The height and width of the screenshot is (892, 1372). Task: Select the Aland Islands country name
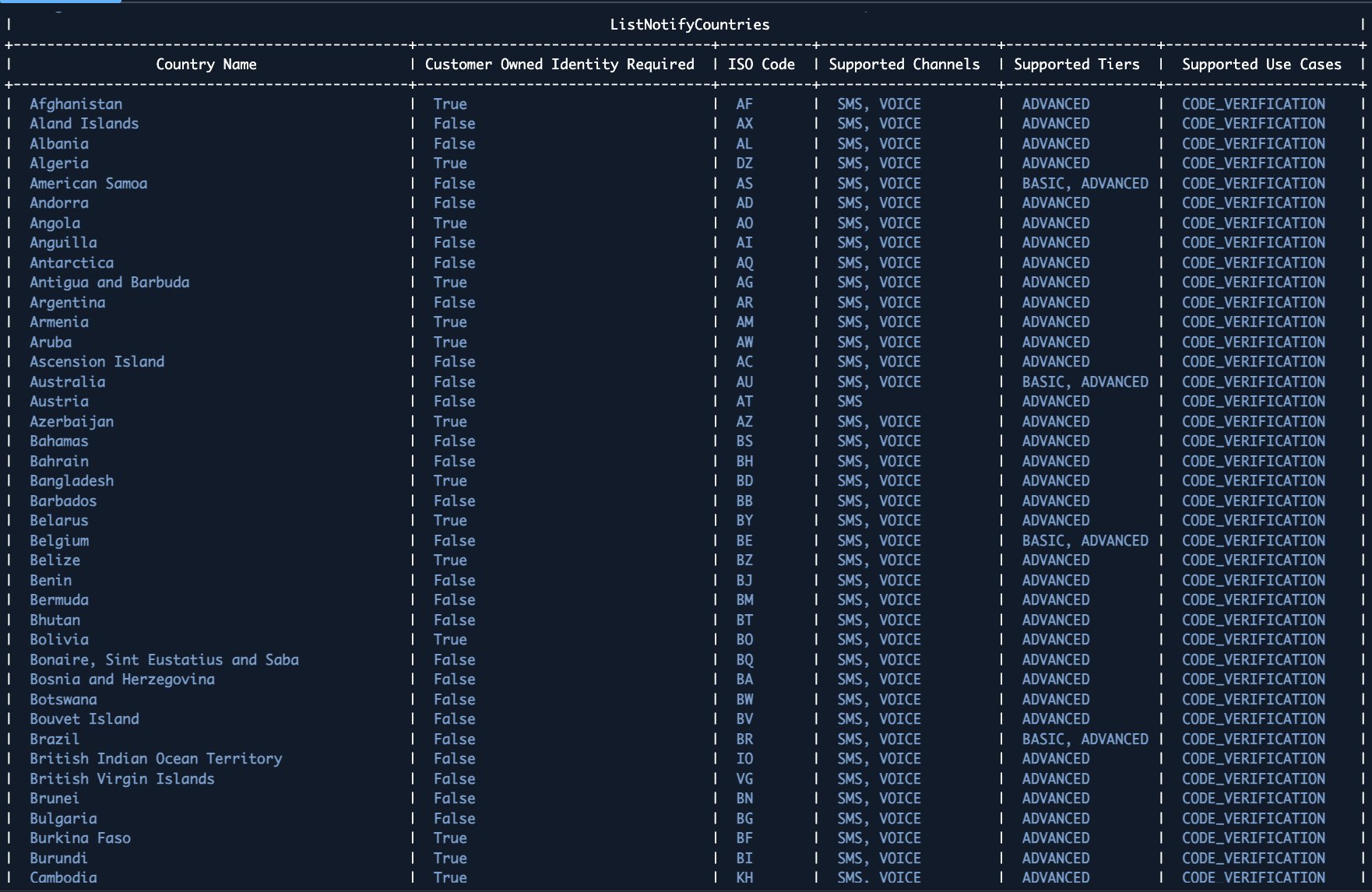(84, 123)
